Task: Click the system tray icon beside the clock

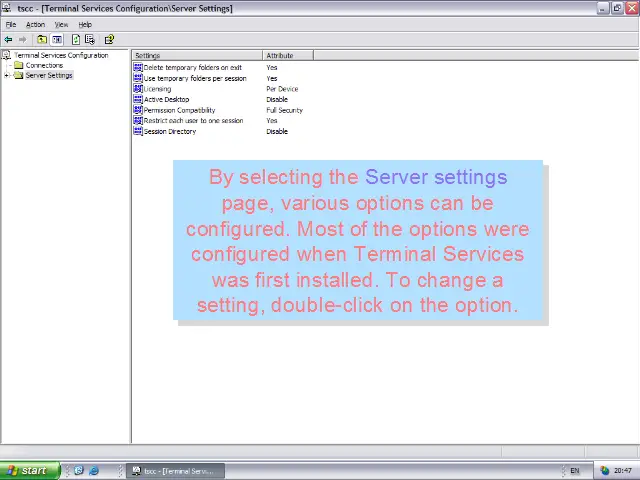Action: pos(604,471)
